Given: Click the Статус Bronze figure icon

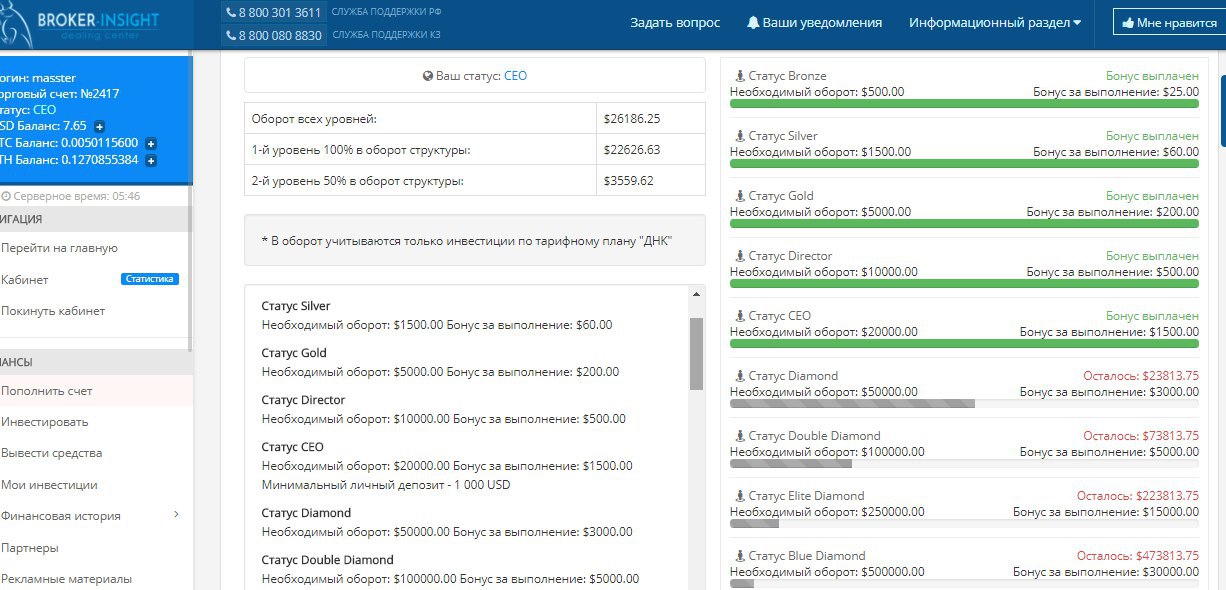Looking at the screenshot, I should 740,76.
